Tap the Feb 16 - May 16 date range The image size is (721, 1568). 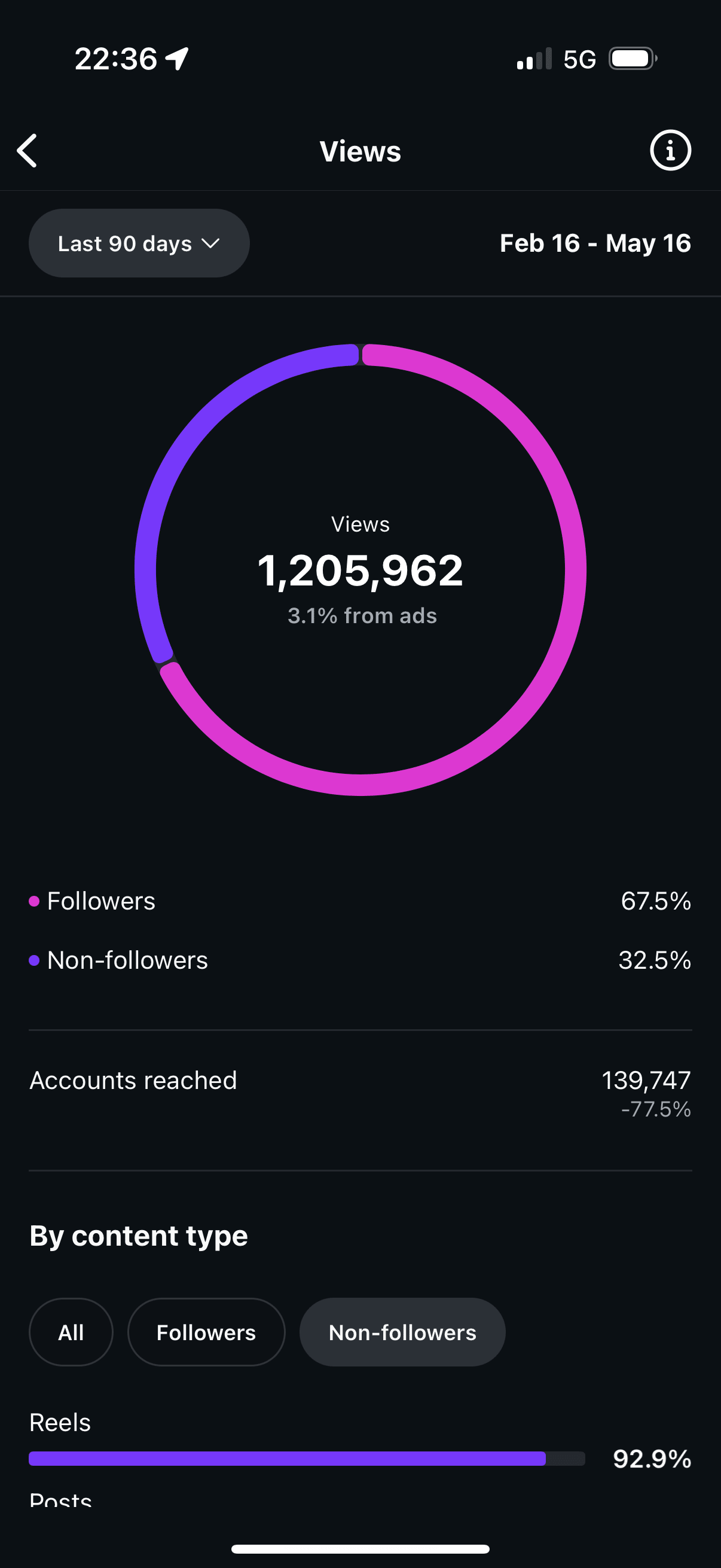[x=595, y=243]
